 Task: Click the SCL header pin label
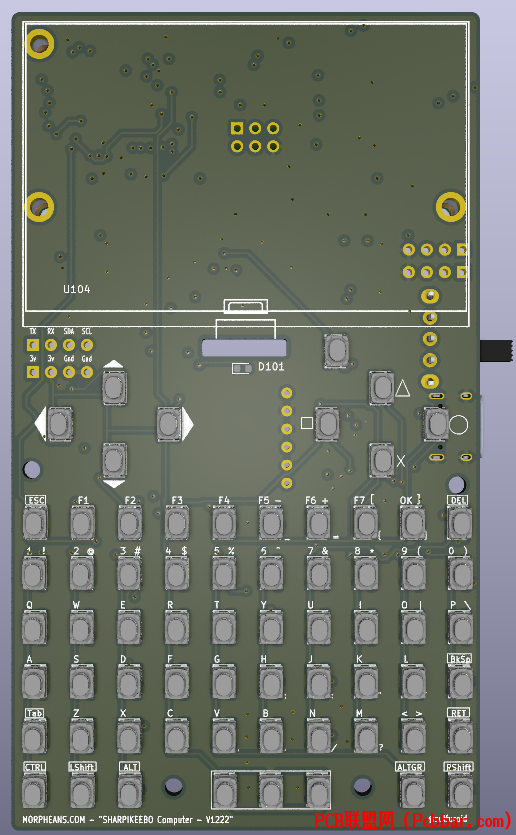coord(87,331)
